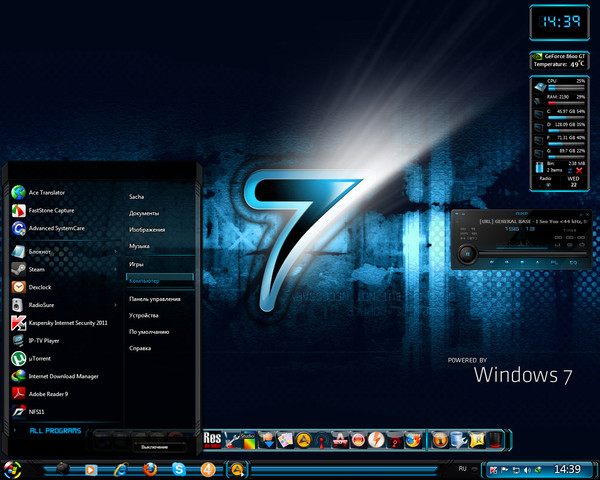Click the Windows Start orb
The width and height of the screenshot is (600, 480).
coord(12,470)
